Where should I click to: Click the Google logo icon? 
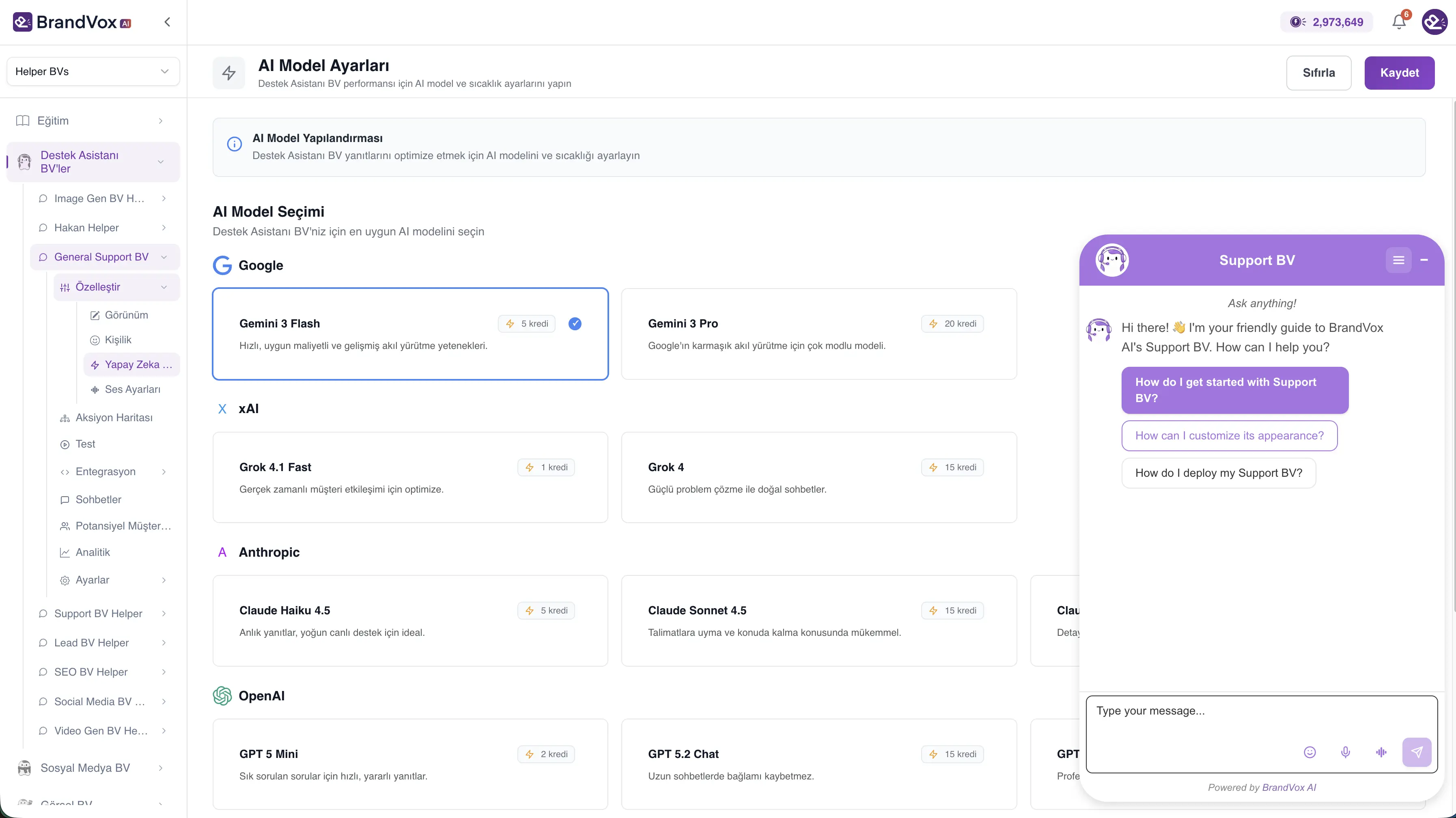coord(222,265)
